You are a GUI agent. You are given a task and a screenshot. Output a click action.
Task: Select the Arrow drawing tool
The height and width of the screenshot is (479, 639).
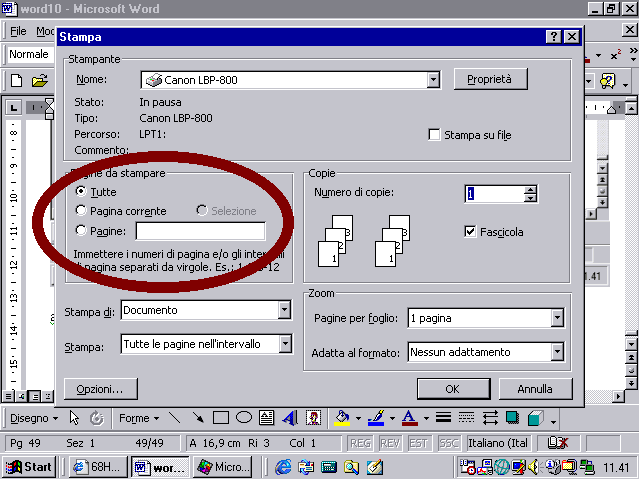click(198, 418)
